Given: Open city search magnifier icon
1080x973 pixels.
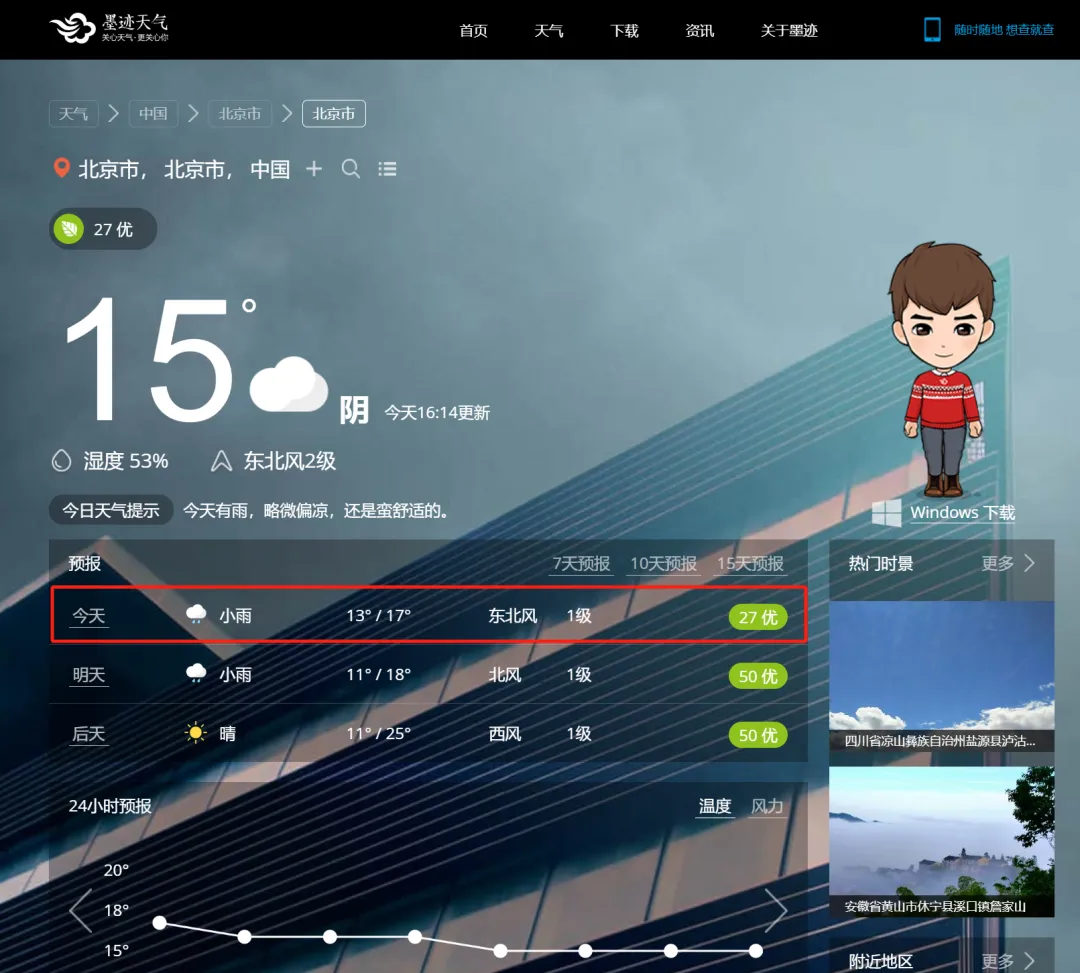Looking at the screenshot, I should [x=351, y=169].
